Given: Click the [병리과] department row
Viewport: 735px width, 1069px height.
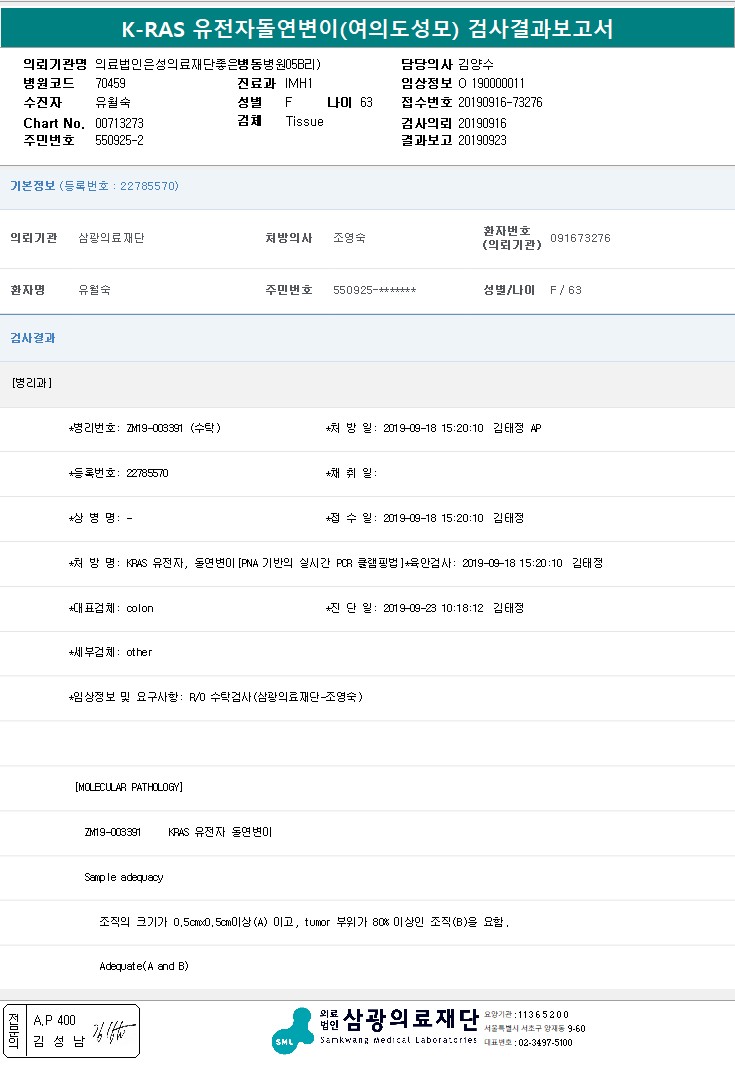Looking at the screenshot, I should coord(32,383).
